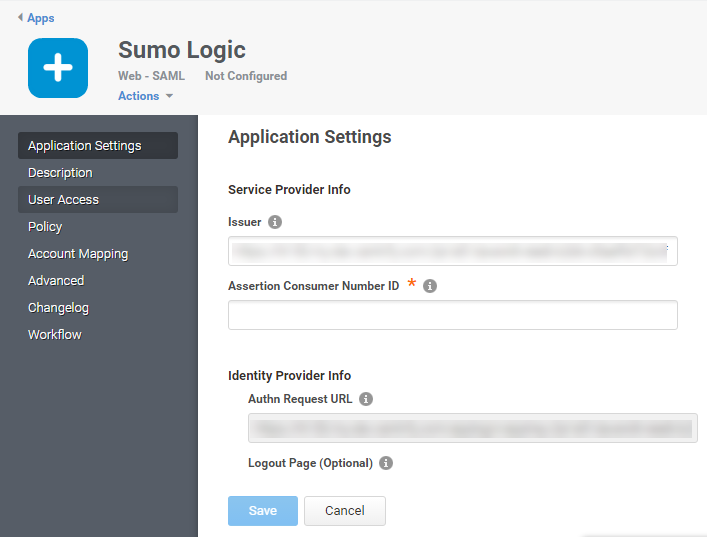This screenshot has height=537, width=707.
Task: Open the Actions dropdown menu
Action: point(145,96)
